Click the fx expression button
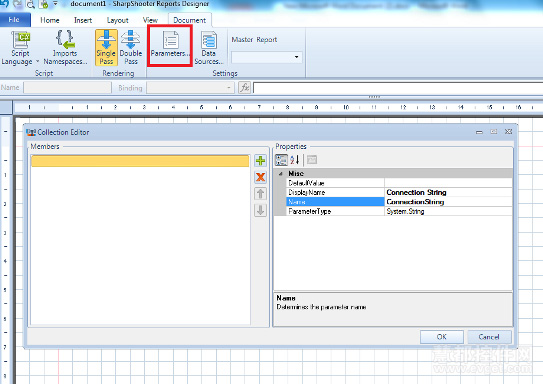The width and height of the screenshot is (543, 384). coord(244,88)
